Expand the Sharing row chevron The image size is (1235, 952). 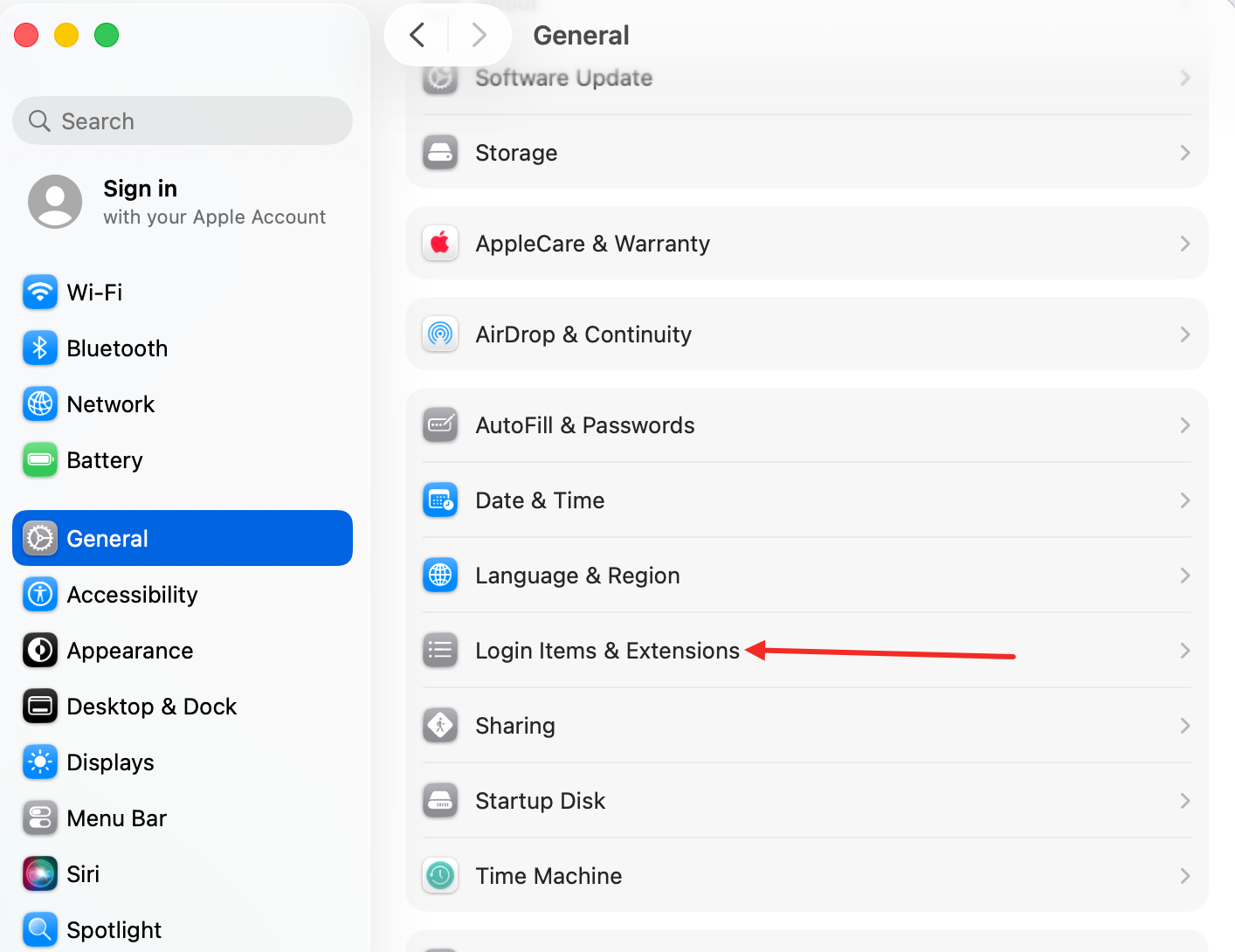point(1185,726)
